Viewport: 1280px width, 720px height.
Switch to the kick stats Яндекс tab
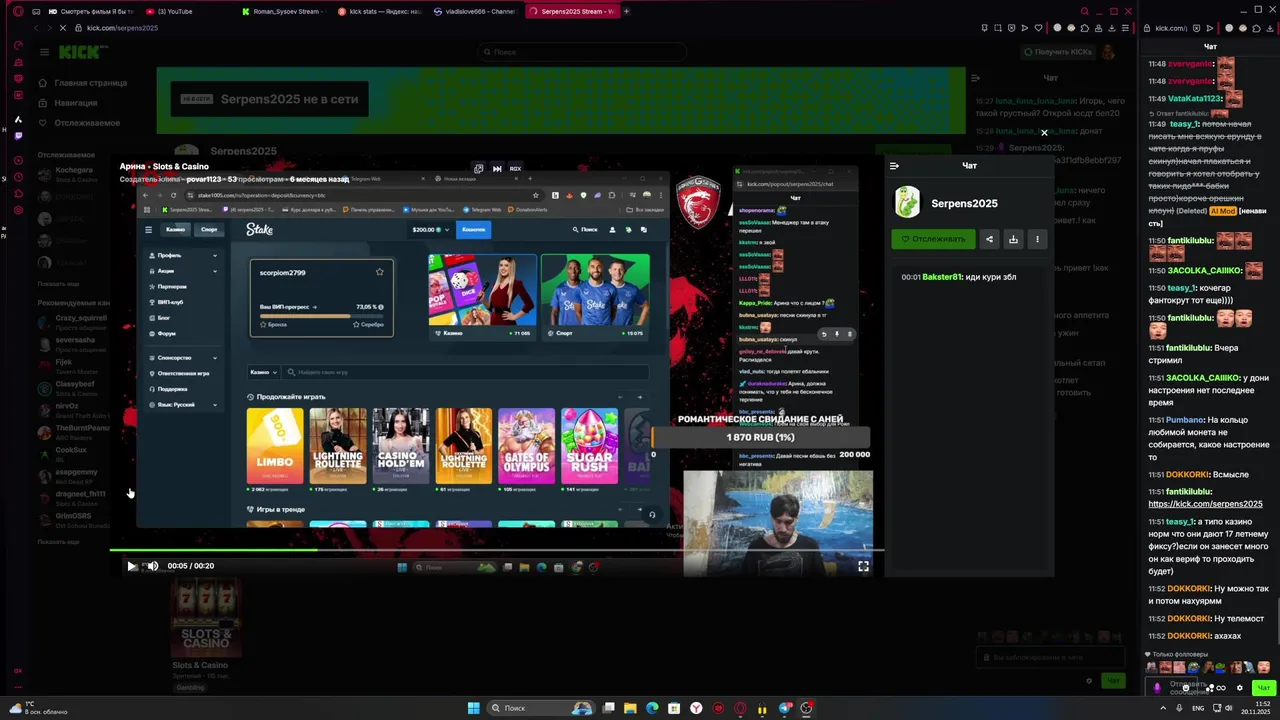[380, 11]
